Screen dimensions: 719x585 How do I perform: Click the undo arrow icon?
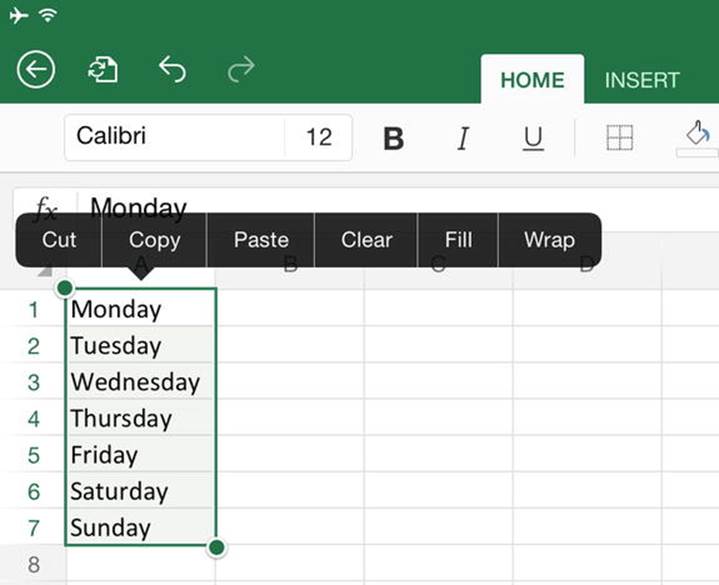[172, 69]
